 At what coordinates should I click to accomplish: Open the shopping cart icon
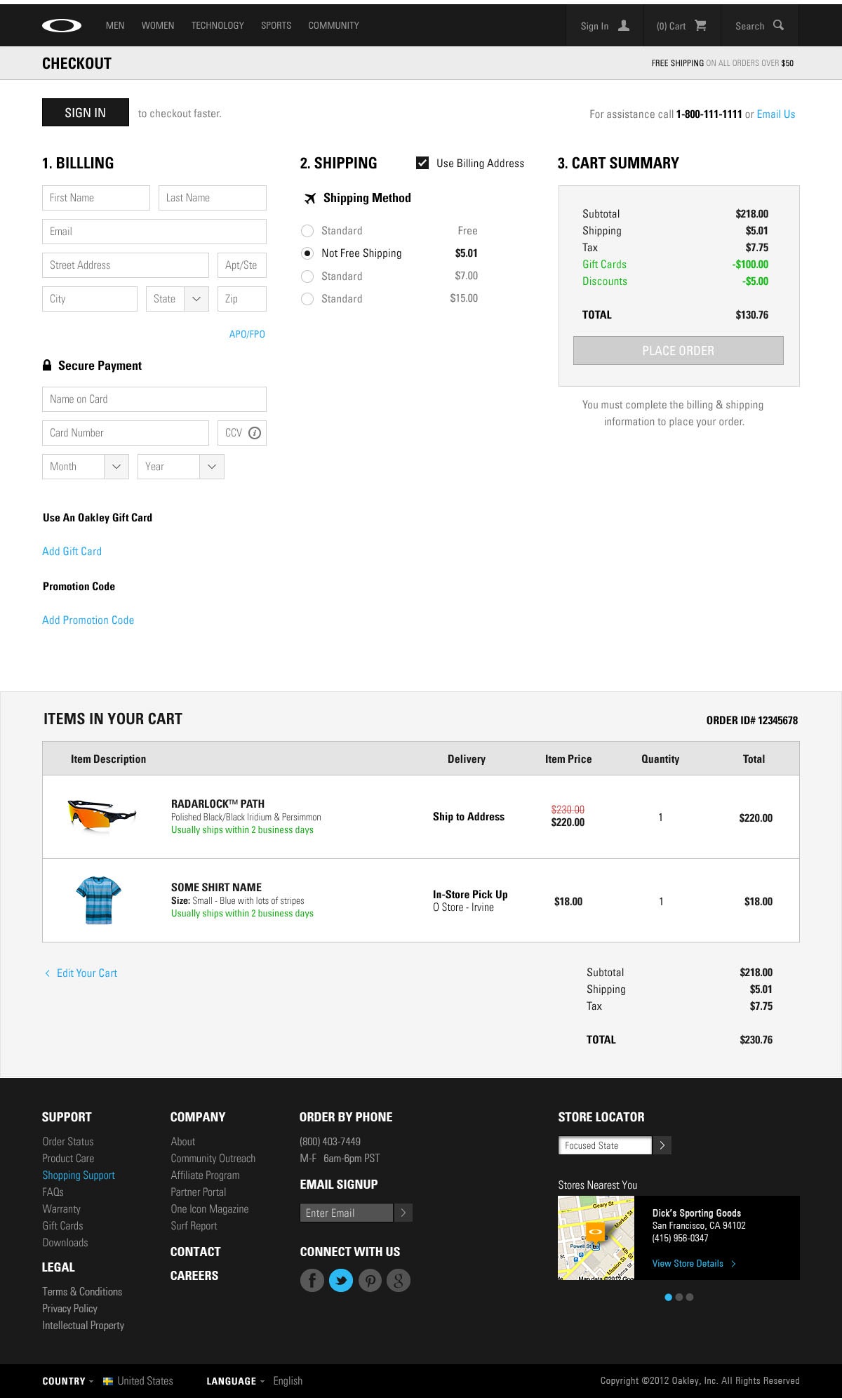coord(700,25)
